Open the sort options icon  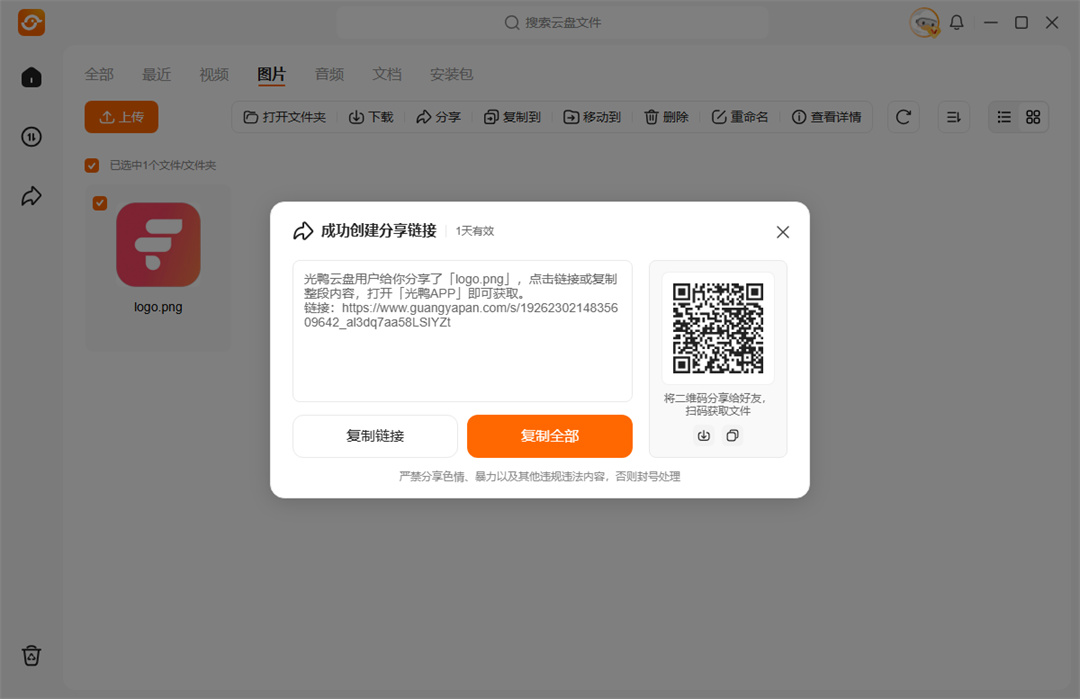coord(954,117)
